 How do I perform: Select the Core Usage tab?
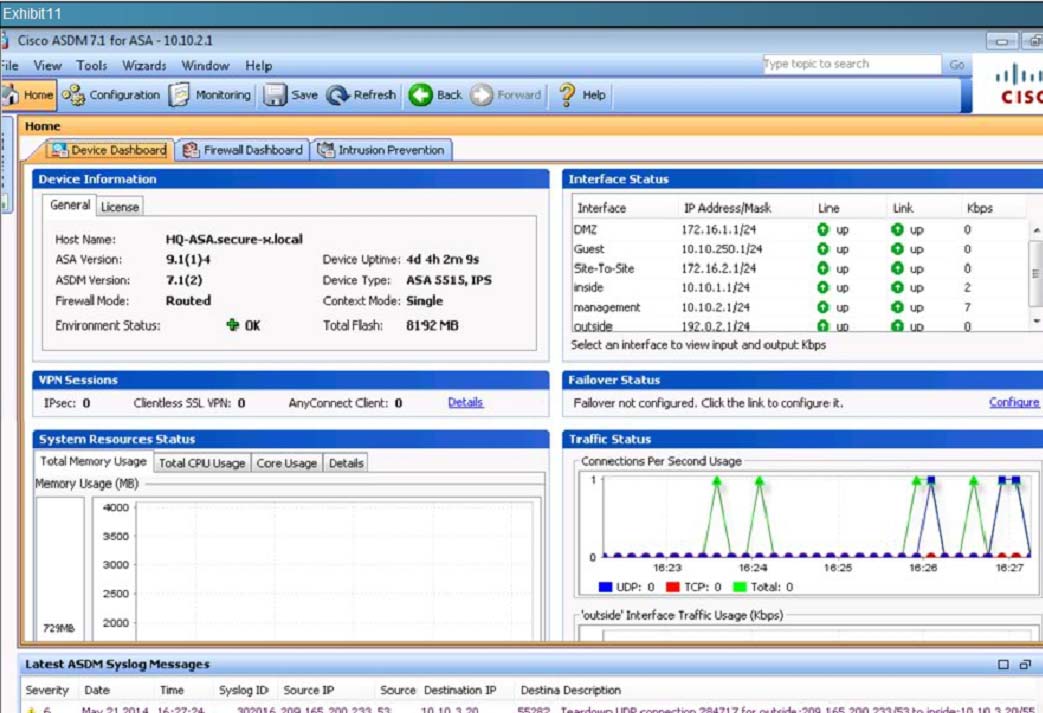point(286,463)
